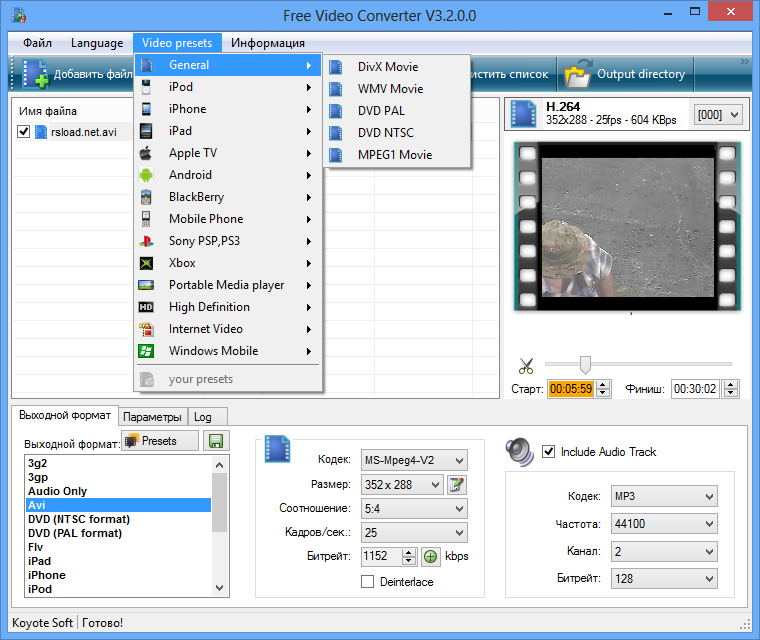Click the Старт time field 00:05:59

pyautogui.click(x=571, y=389)
